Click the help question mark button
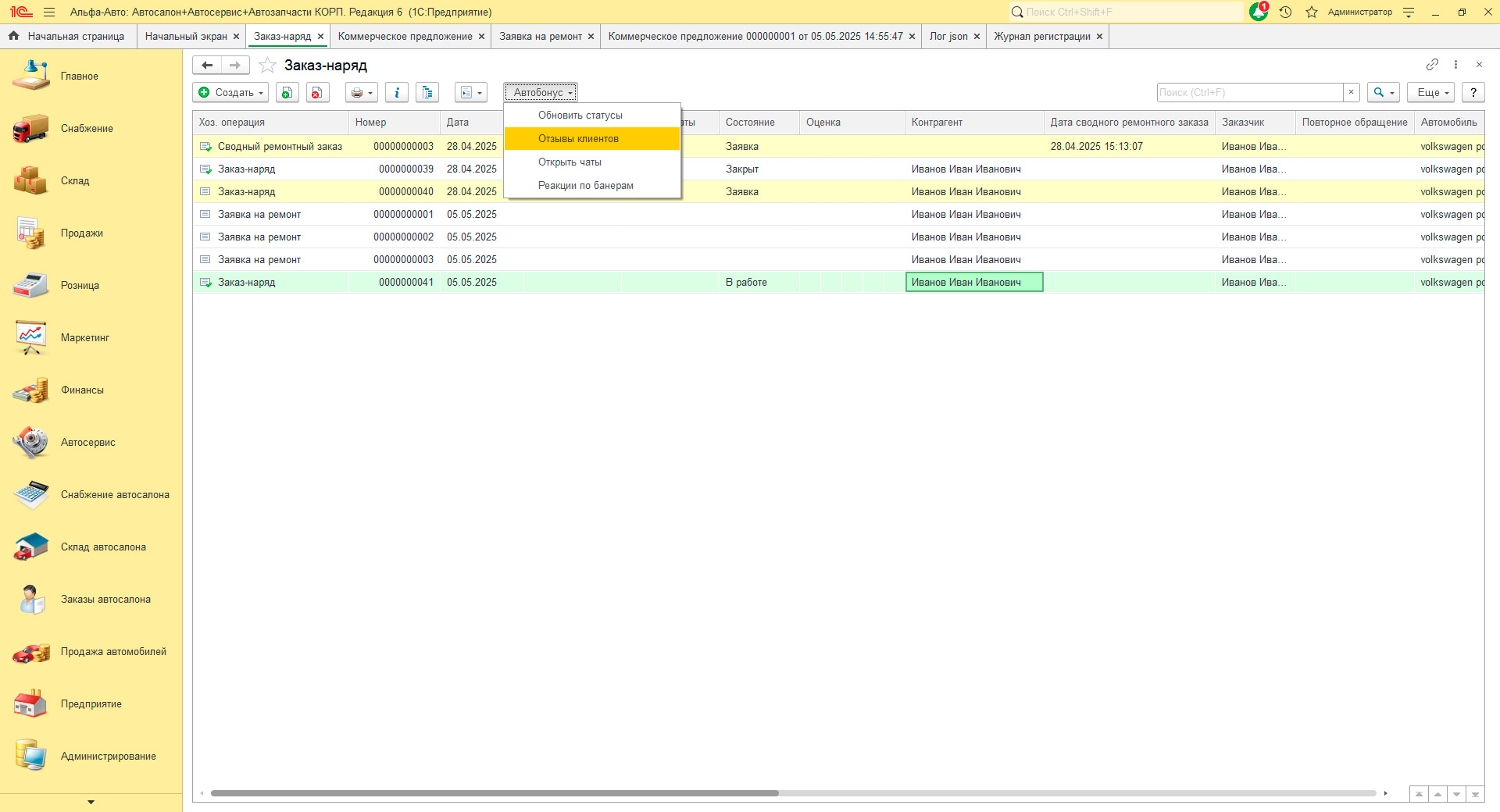The width and height of the screenshot is (1500, 812). [x=1473, y=92]
